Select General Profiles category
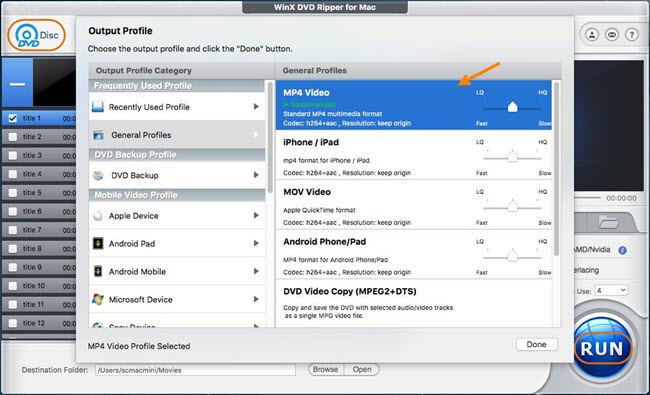 (x=177, y=134)
